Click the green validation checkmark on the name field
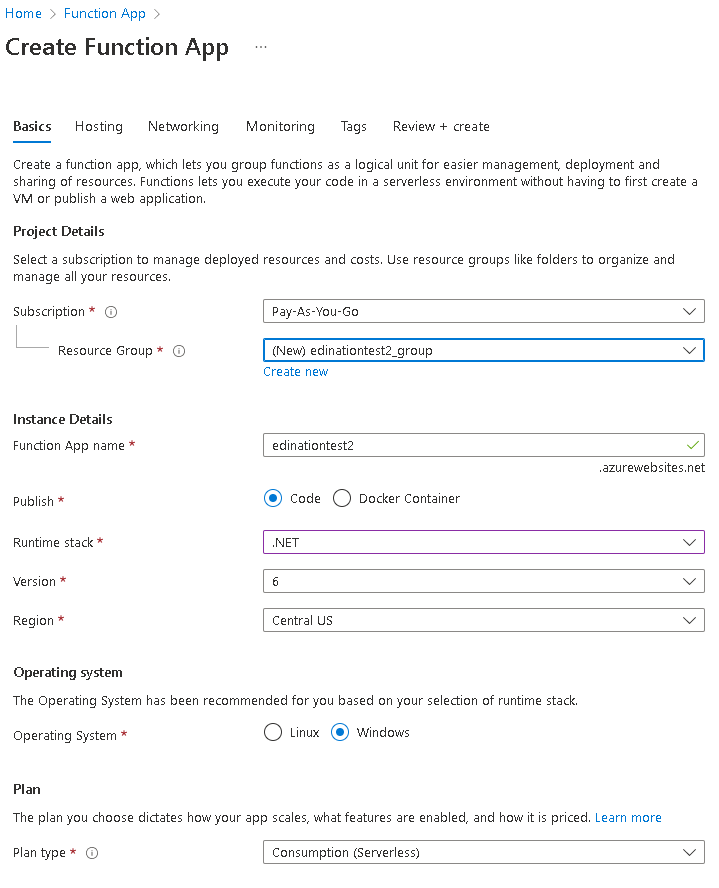 pyautogui.click(x=694, y=445)
